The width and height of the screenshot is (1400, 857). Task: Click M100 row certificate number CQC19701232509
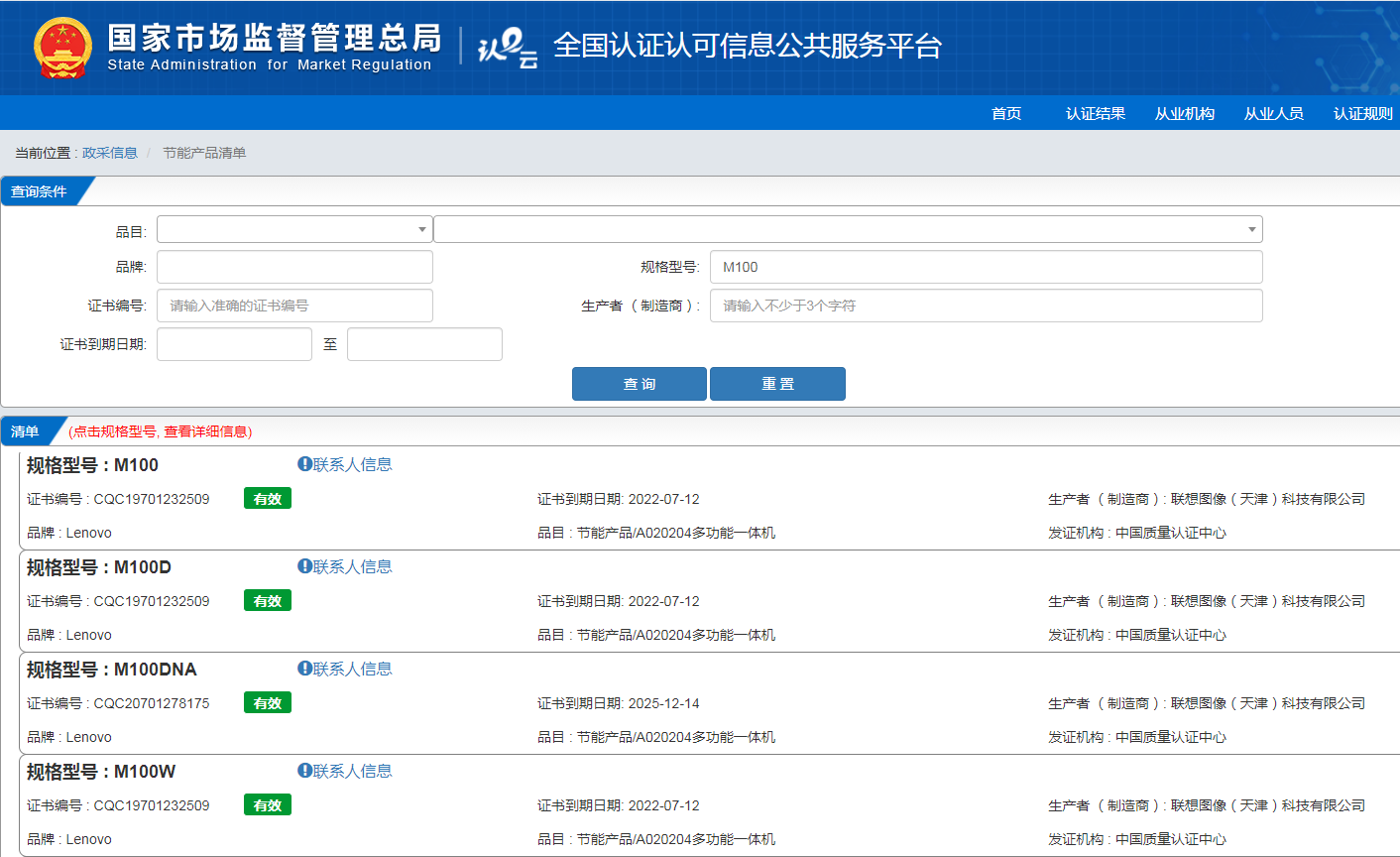[152, 499]
